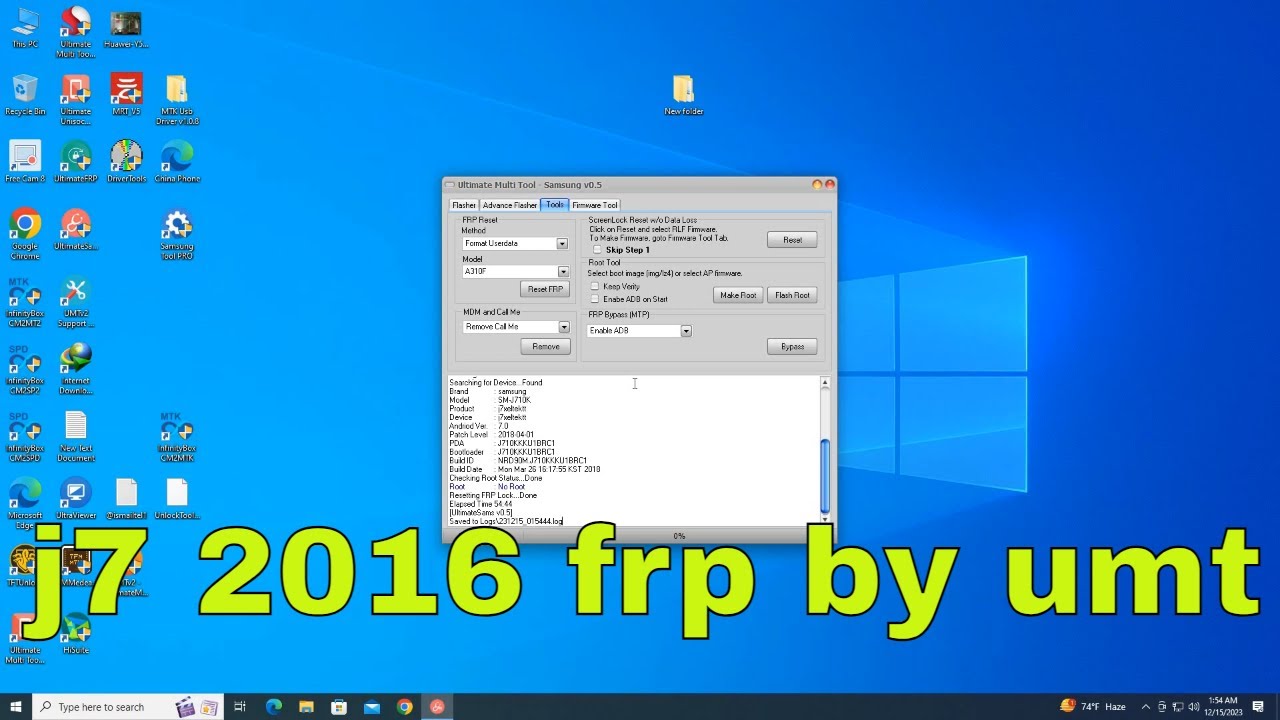Expand the FRP Reset Method dropdown

(x=562, y=244)
